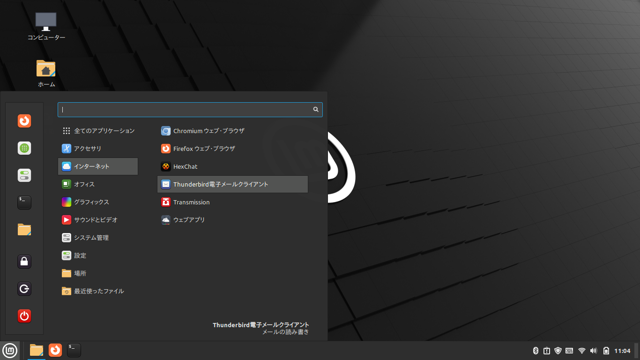Open 最近使ったファイル category
The width and height of the screenshot is (640, 360).
[98, 291]
